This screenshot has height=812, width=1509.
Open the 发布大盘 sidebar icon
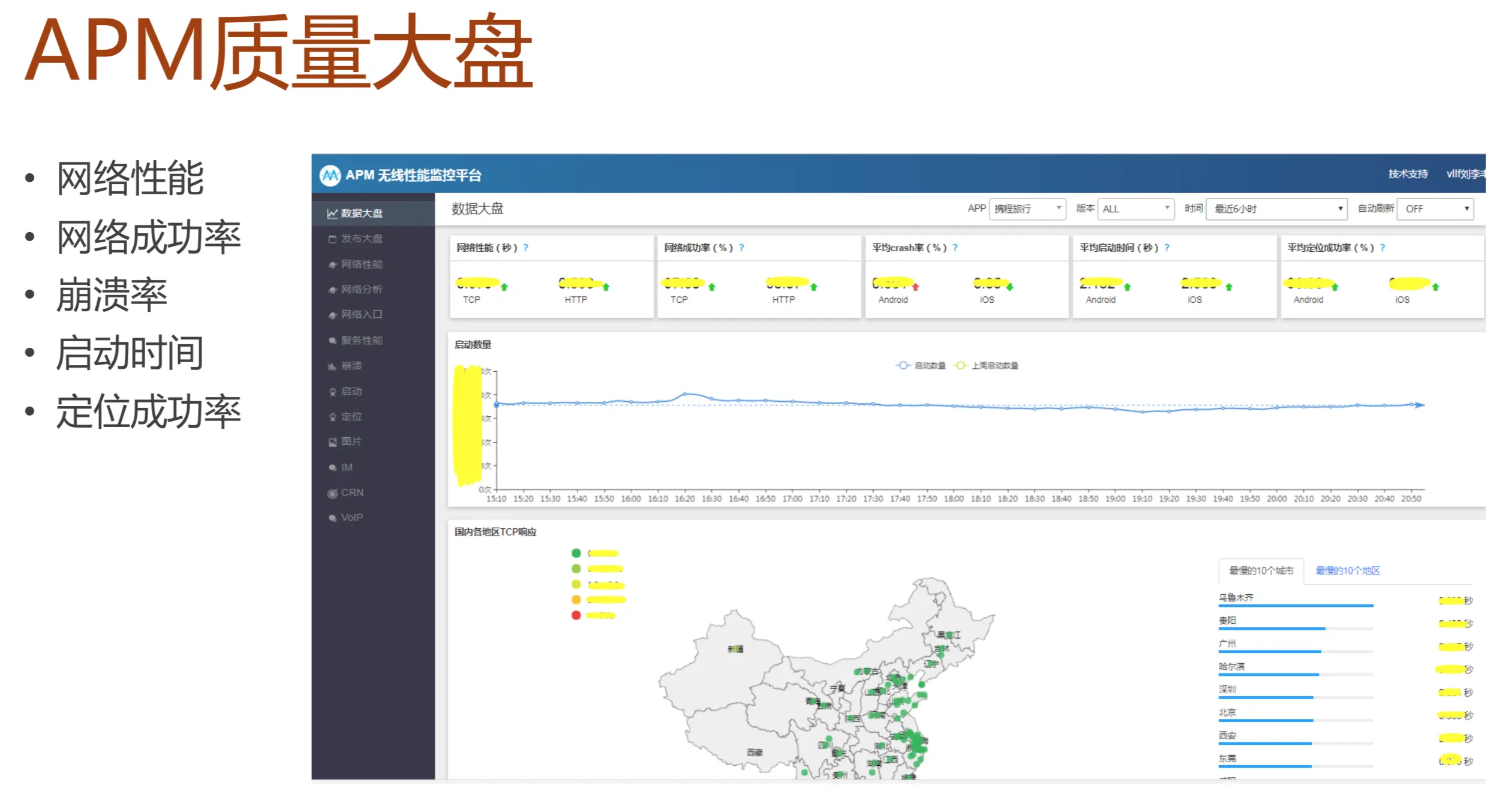point(332,239)
